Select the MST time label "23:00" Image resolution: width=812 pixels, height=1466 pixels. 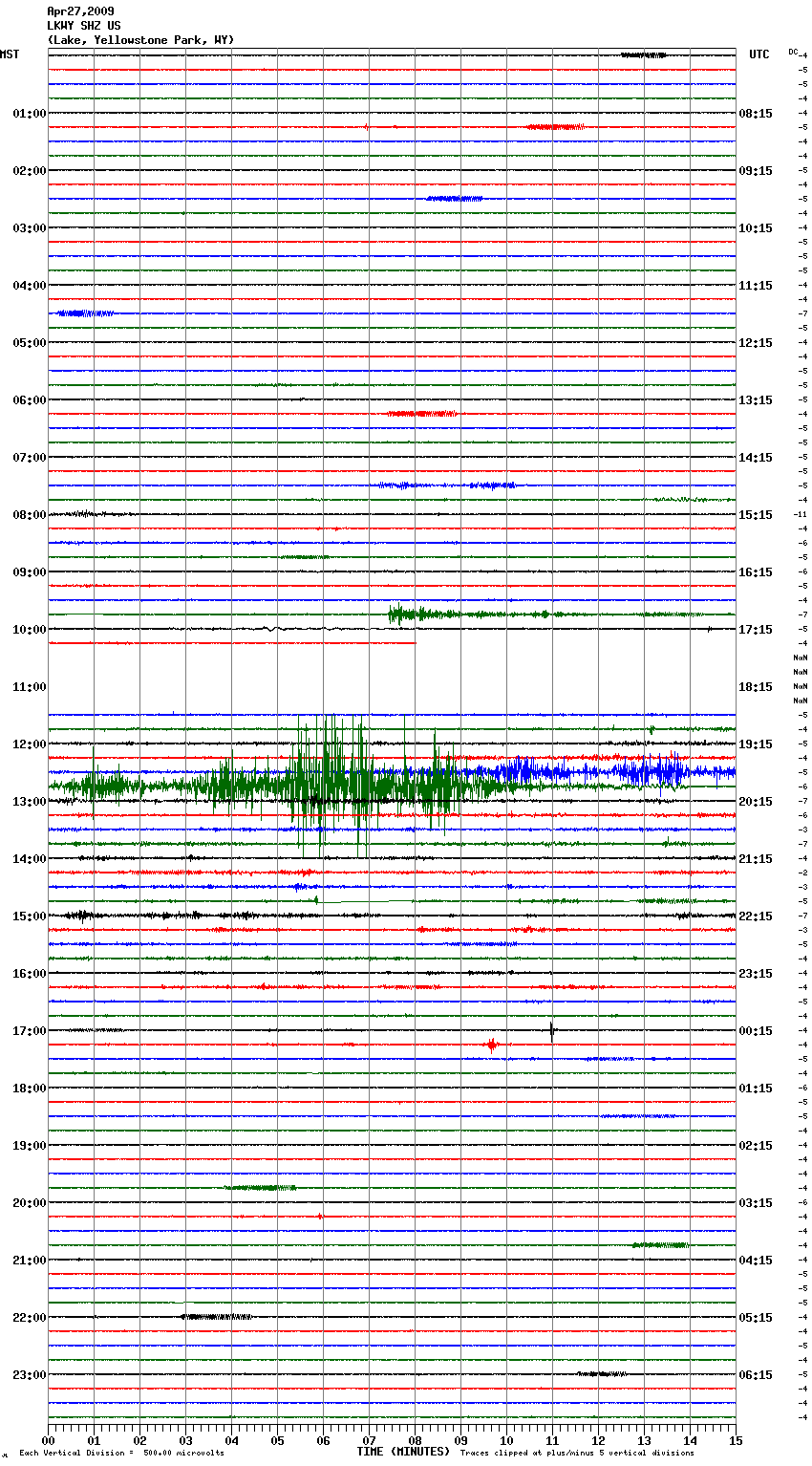coord(30,1375)
